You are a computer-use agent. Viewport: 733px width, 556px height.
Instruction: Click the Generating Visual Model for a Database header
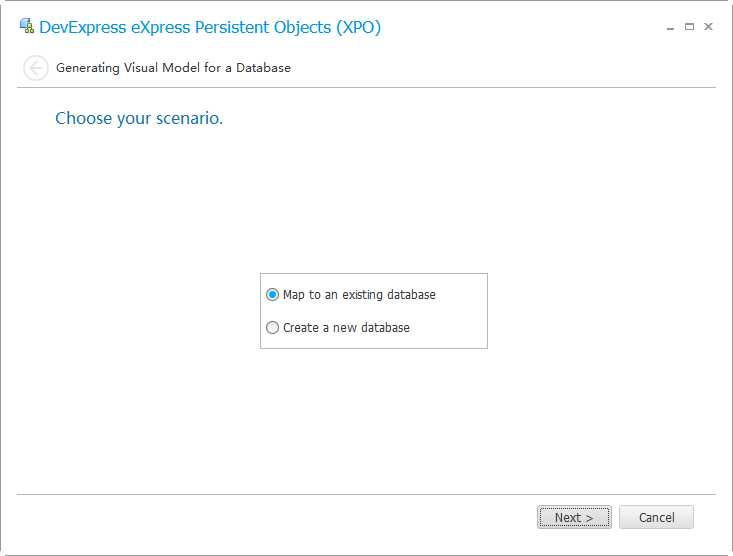coord(173,68)
